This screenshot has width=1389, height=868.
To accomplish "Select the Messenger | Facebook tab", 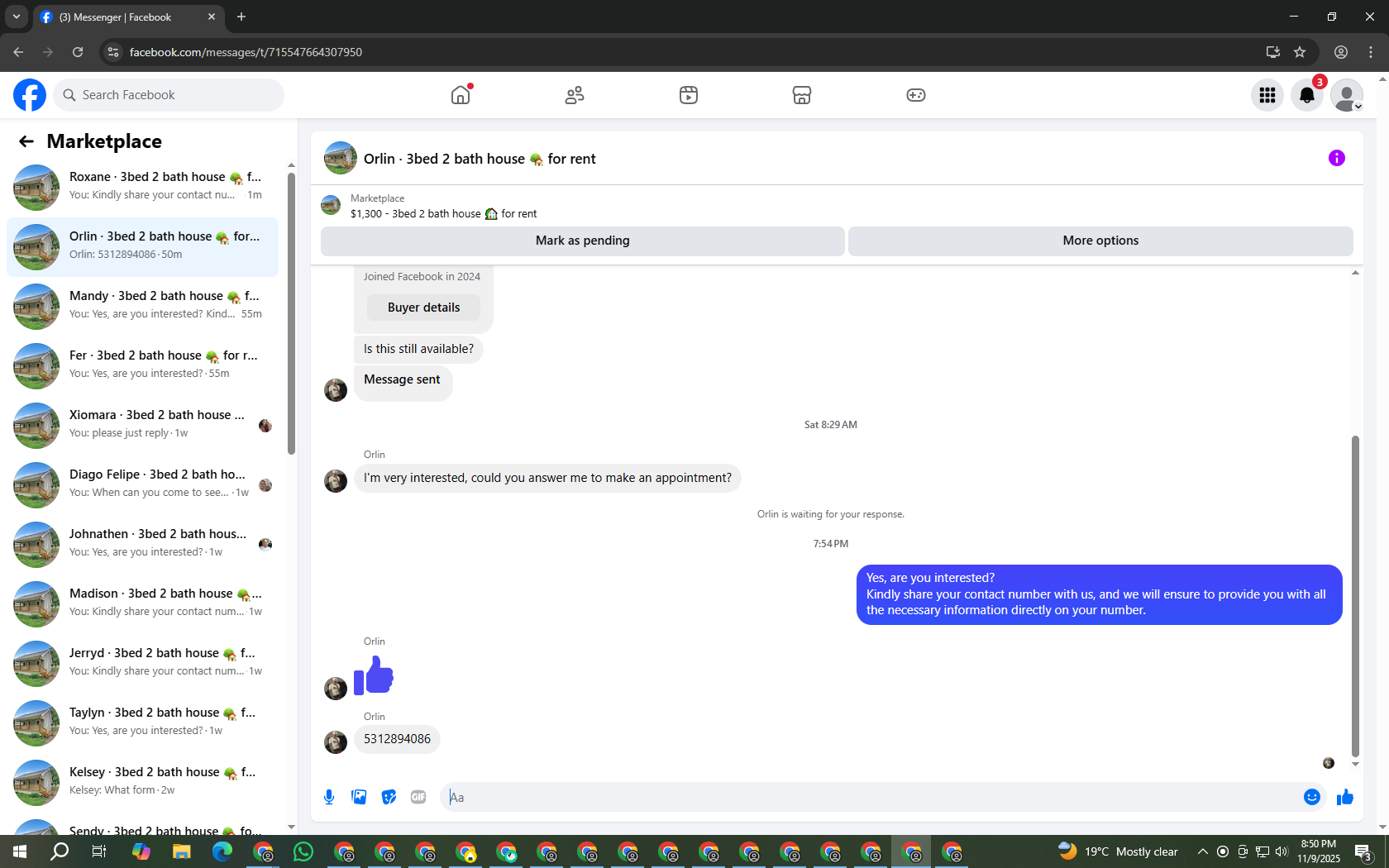I will pos(129,17).
